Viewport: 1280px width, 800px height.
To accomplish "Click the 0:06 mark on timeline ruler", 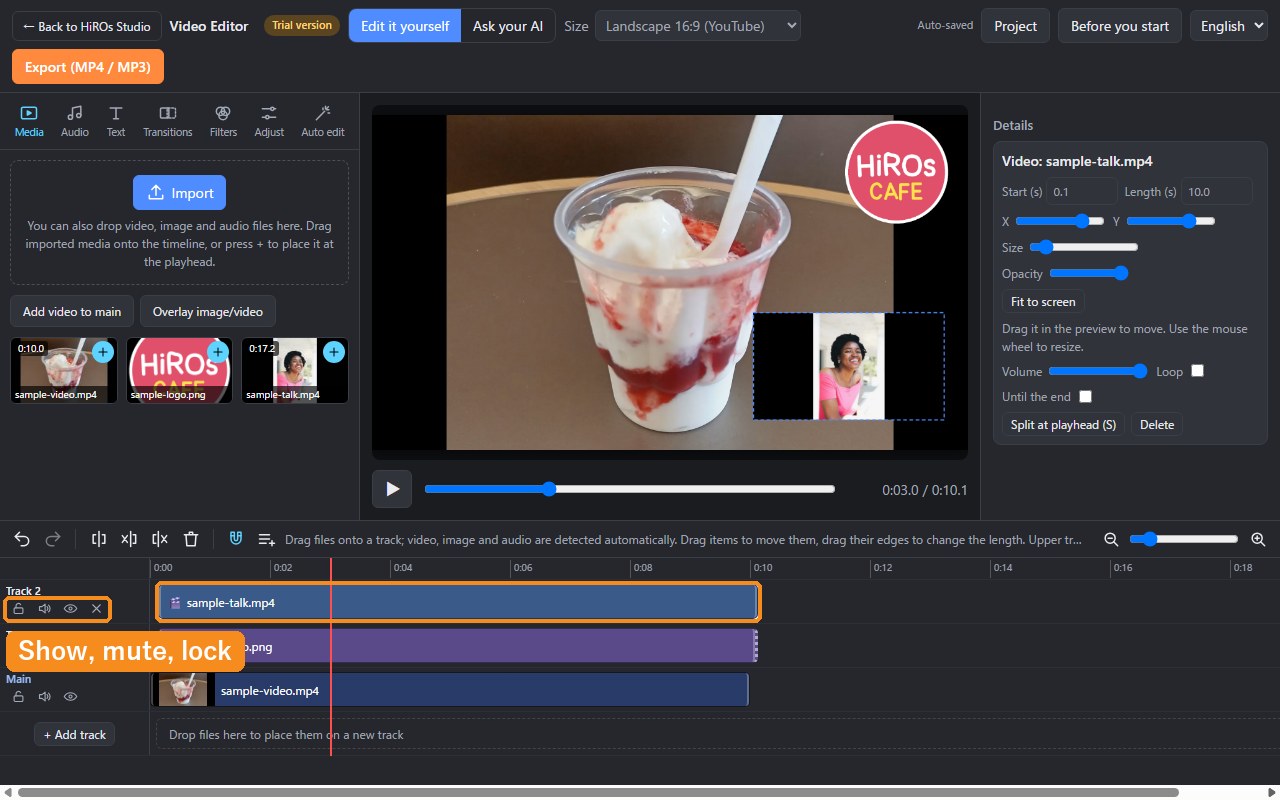I will [522, 568].
